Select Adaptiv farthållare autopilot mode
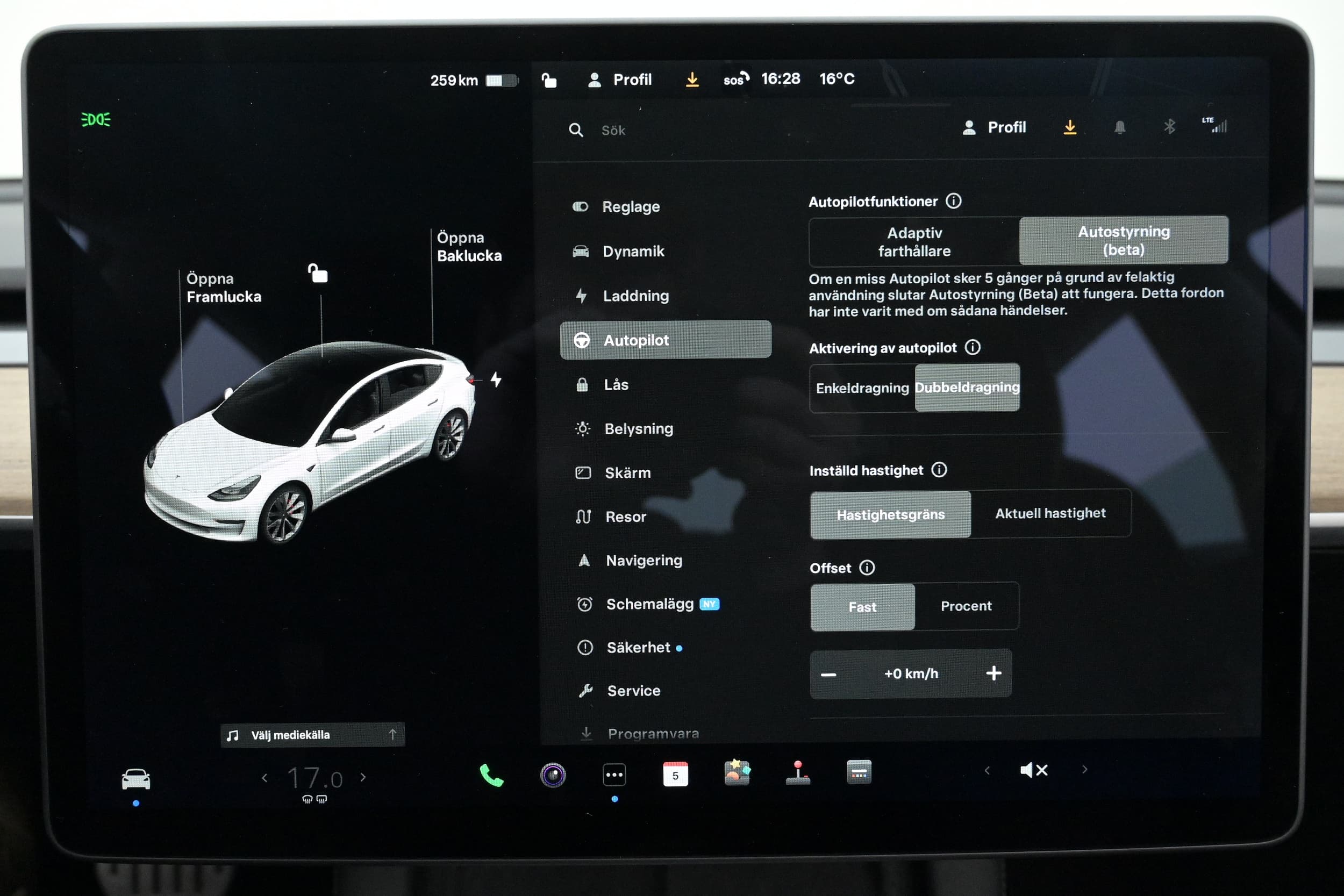The width and height of the screenshot is (1344, 896). 914,242
